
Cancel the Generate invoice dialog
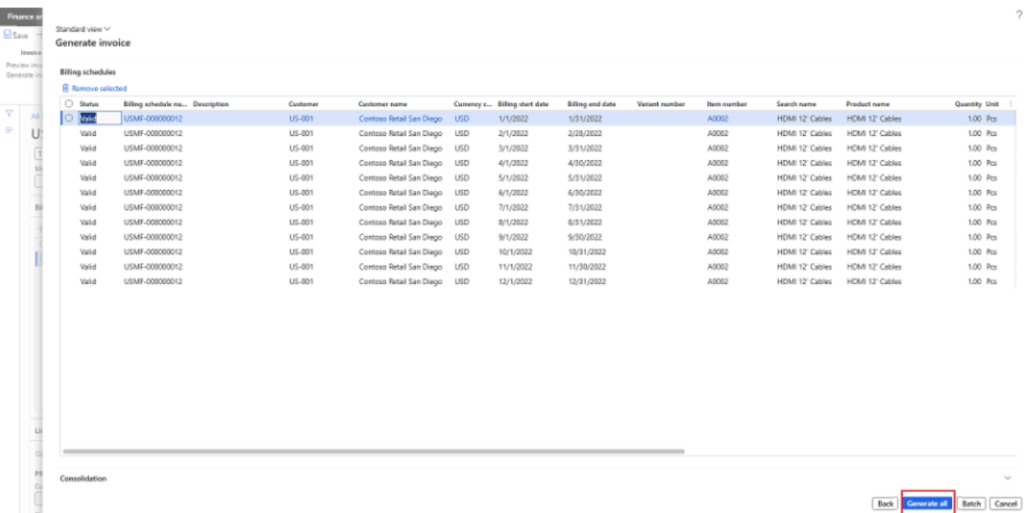(x=1005, y=503)
